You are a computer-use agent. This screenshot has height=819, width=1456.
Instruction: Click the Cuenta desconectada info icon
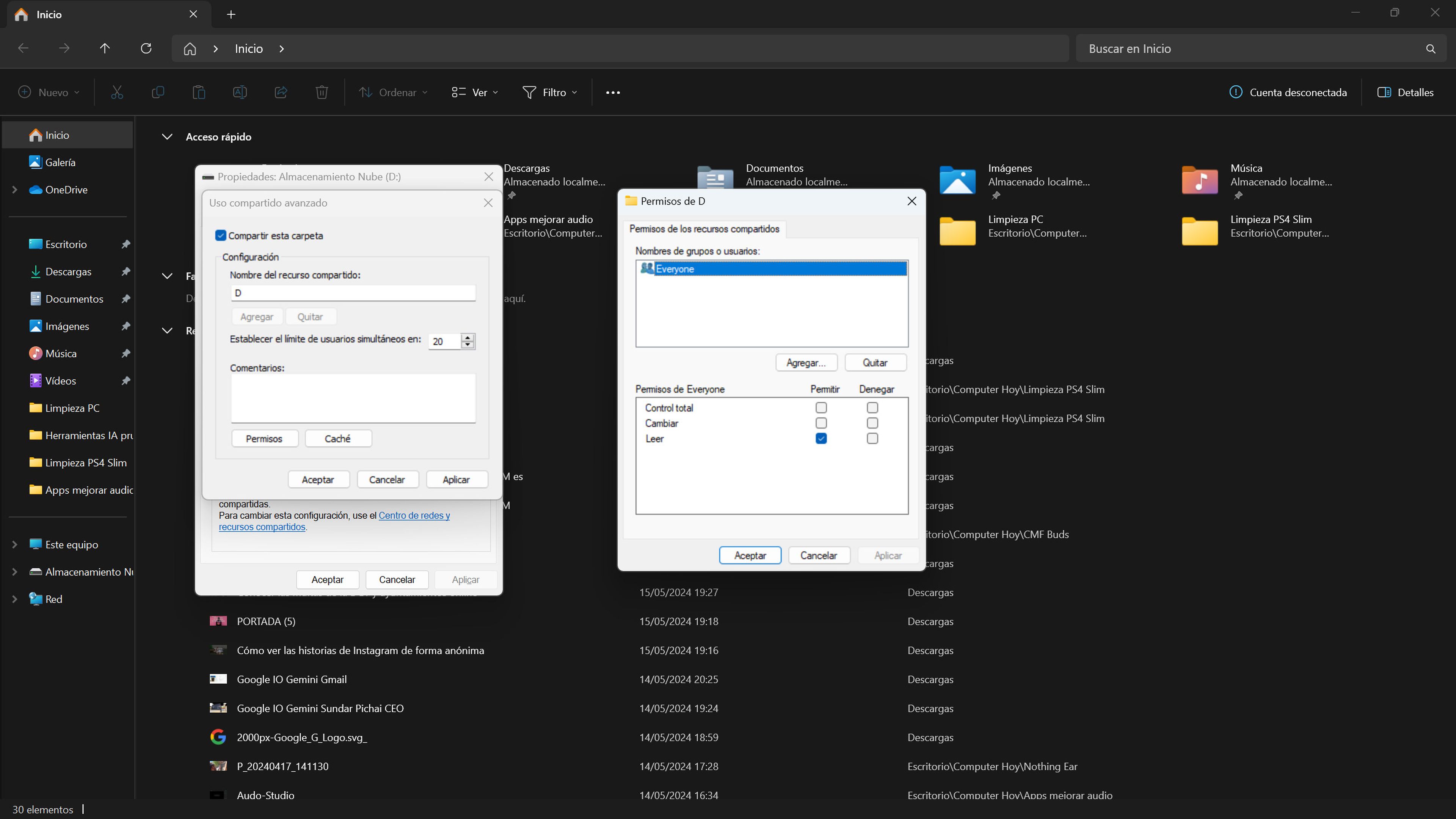click(1236, 92)
